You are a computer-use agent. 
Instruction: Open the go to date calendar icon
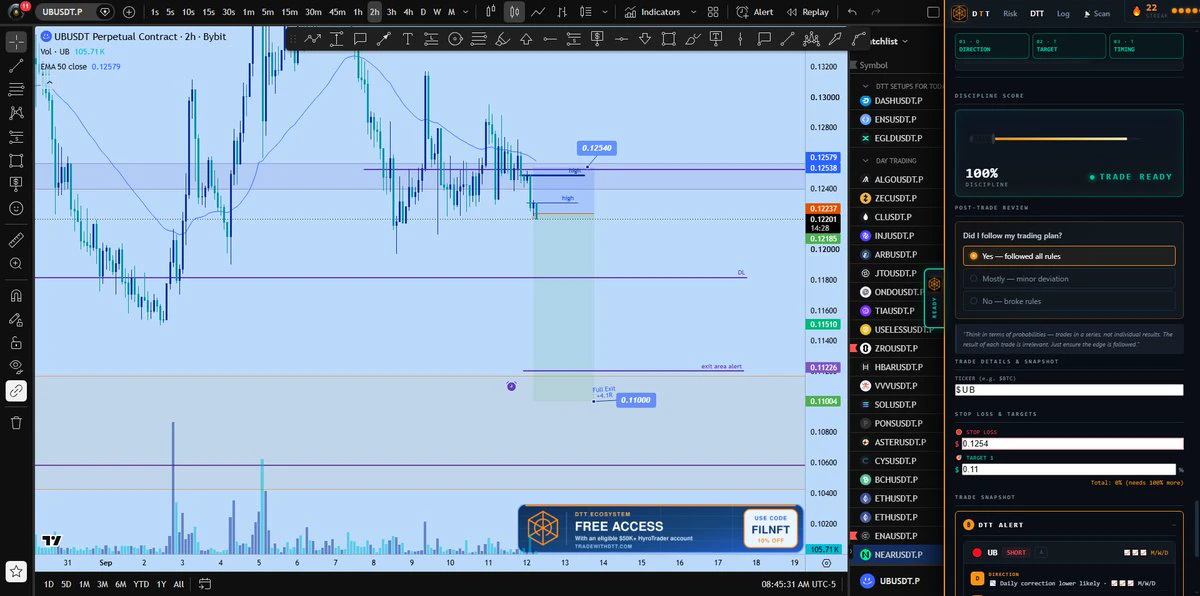pos(204,583)
